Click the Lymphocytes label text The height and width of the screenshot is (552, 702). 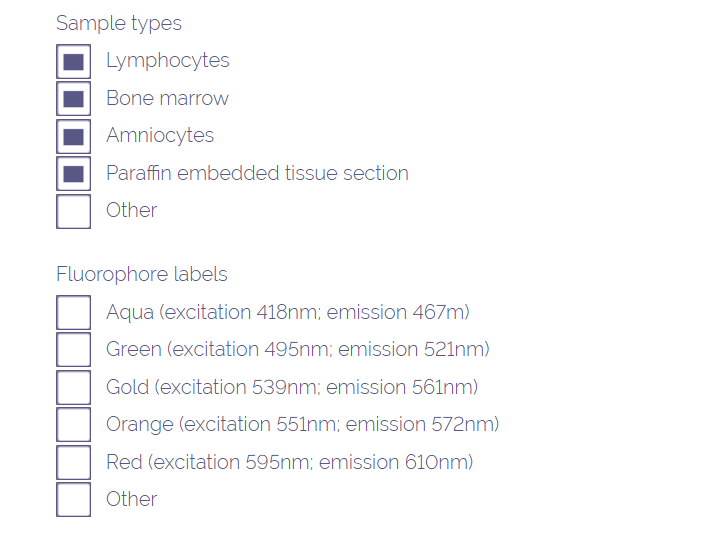(x=167, y=61)
